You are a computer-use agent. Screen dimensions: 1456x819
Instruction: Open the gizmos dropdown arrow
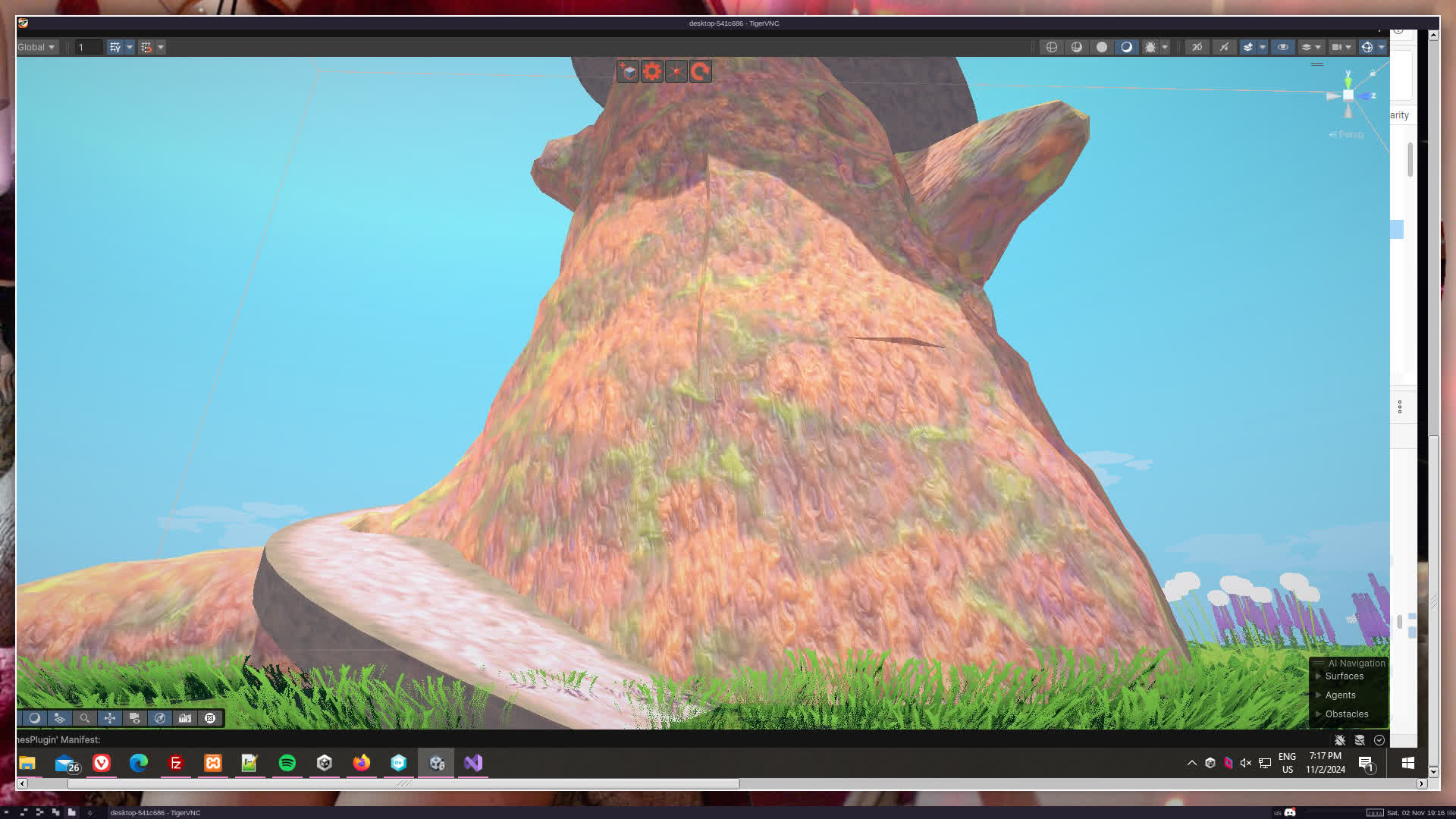1382,47
